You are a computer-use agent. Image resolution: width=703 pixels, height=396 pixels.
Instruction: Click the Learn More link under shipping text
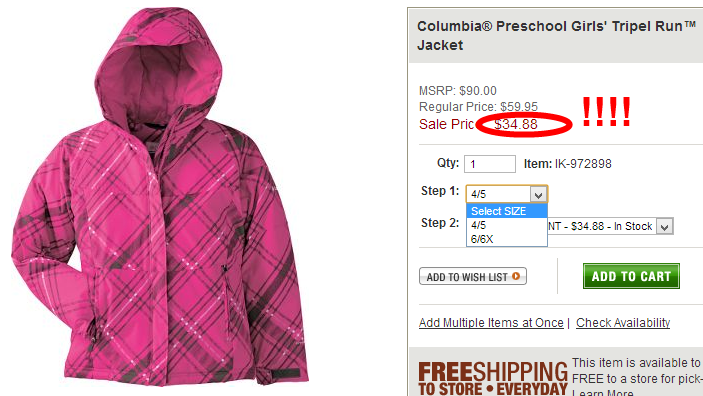(x=603, y=393)
